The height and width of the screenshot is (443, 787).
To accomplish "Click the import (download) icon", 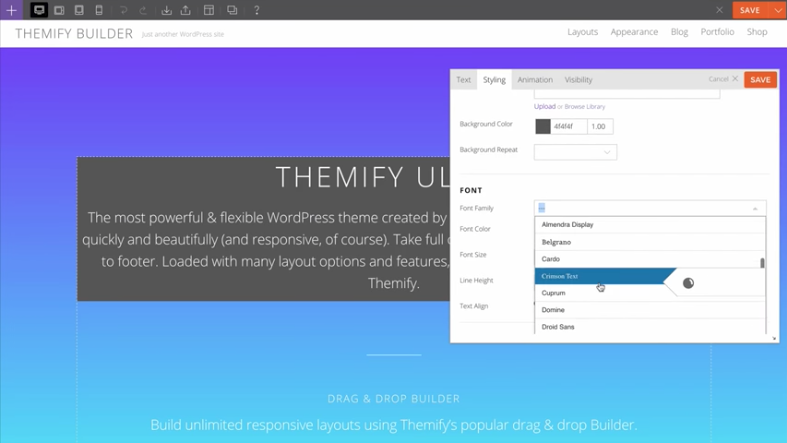I will [x=166, y=10].
